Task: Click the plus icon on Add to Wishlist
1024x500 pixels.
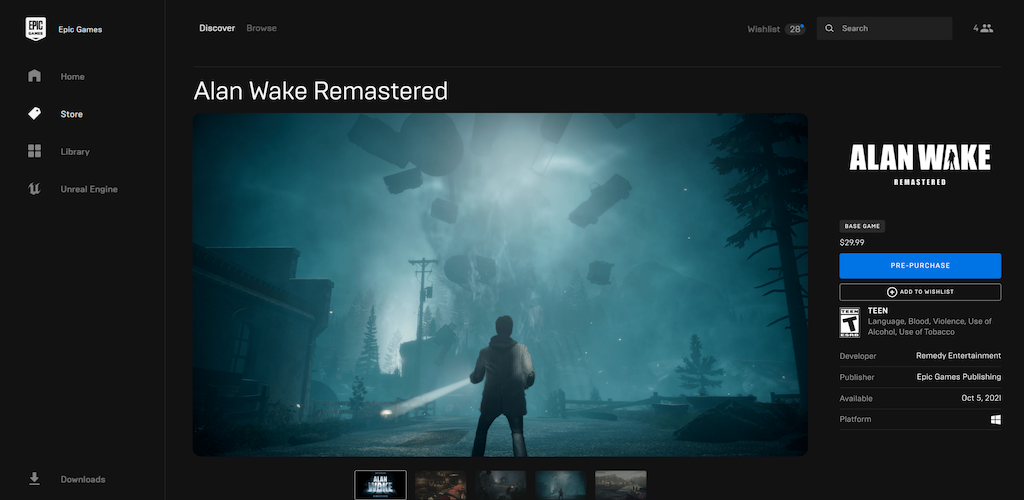Action: pyautogui.click(x=892, y=292)
